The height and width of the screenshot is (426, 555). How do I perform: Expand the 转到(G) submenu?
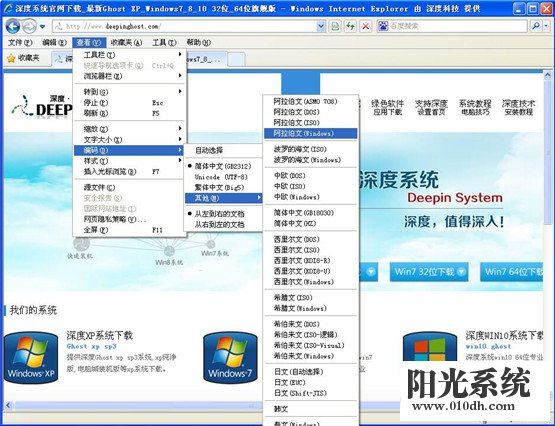[x=130, y=92]
